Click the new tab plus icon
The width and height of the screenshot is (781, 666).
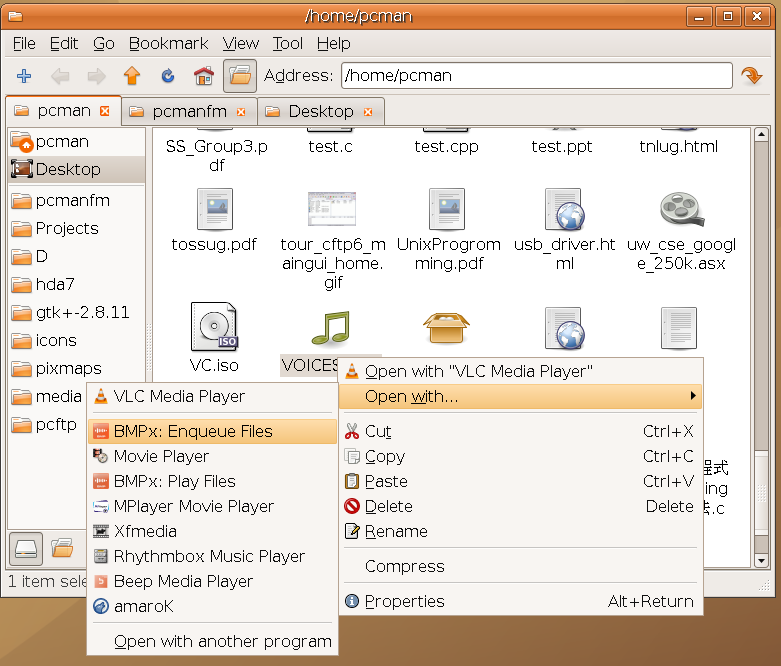point(25,76)
